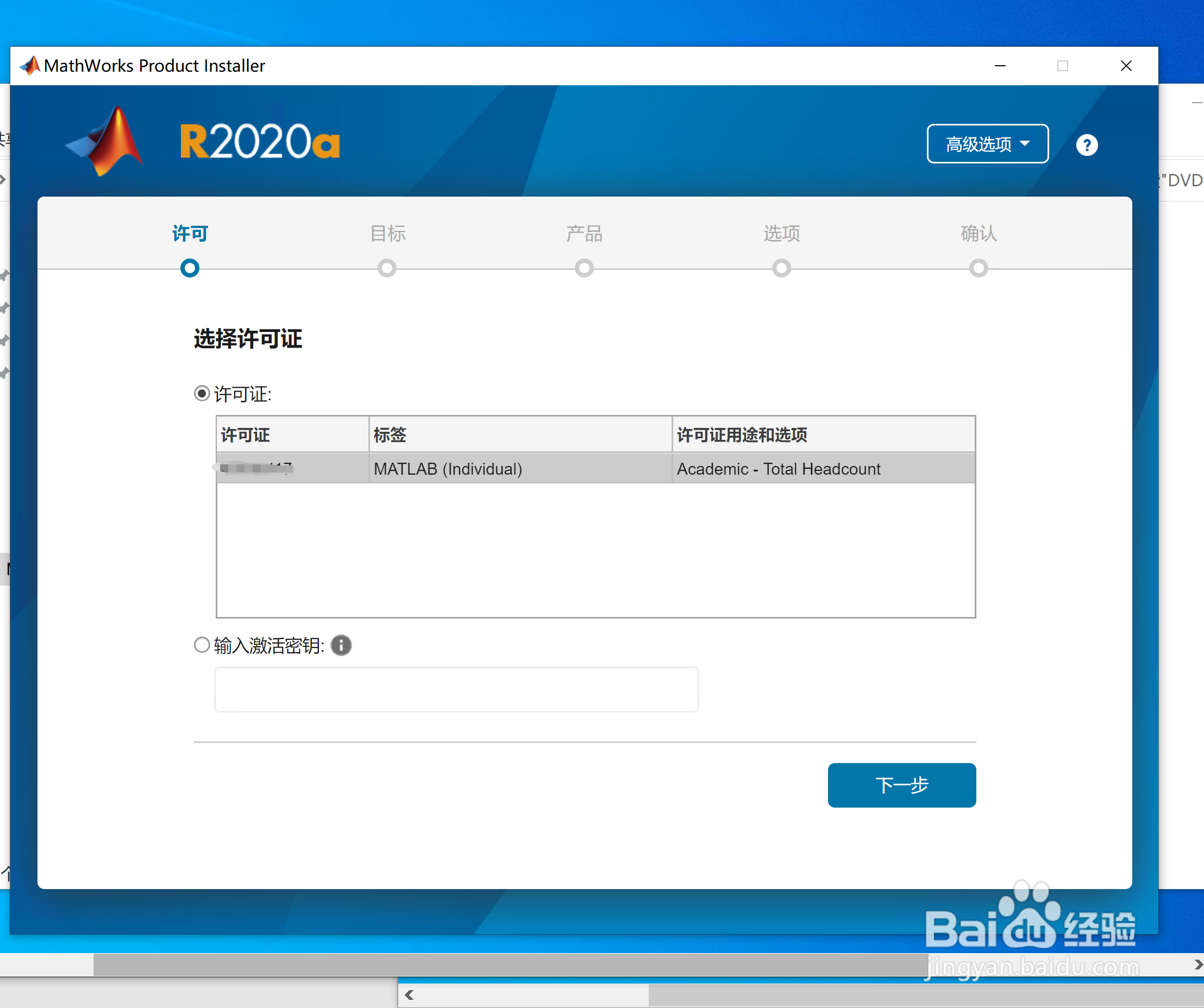The width and height of the screenshot is (1204, 1008).
Task: Go to the 许可 step tab
Action: click(x=190, y=233)
